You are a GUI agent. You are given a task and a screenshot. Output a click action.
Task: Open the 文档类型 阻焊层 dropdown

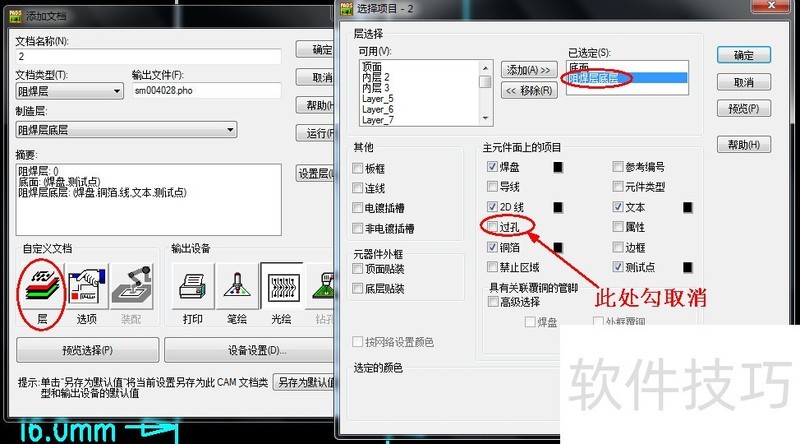click(x=69, y=91)
